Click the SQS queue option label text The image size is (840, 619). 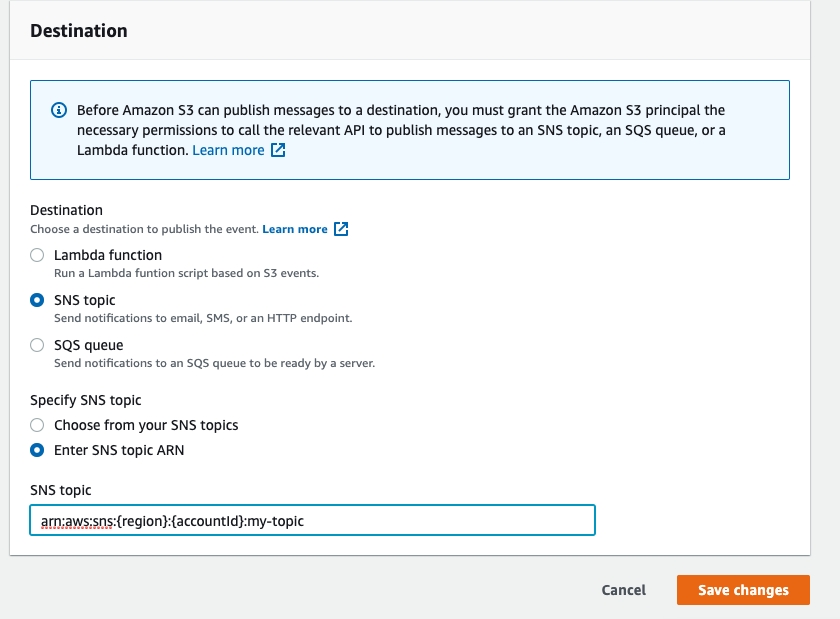click(89, 345)
